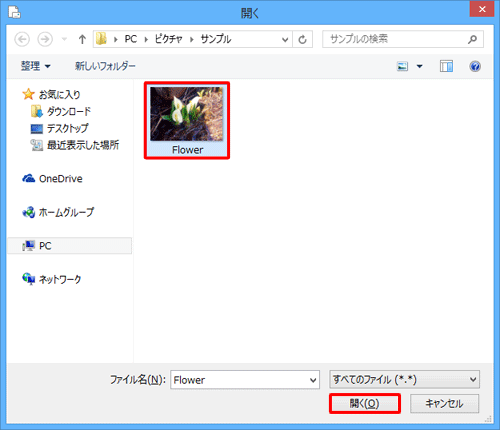This screenshot has width=500, height=430.
Task: Select お気に入り in the navigation pane
Action: coord(59,95)
